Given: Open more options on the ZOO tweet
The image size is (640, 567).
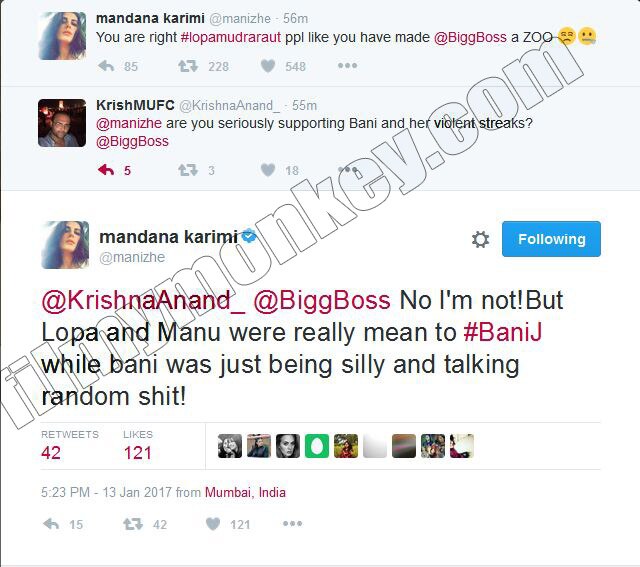Looking at the screenshot, I should tap(347, 65).
